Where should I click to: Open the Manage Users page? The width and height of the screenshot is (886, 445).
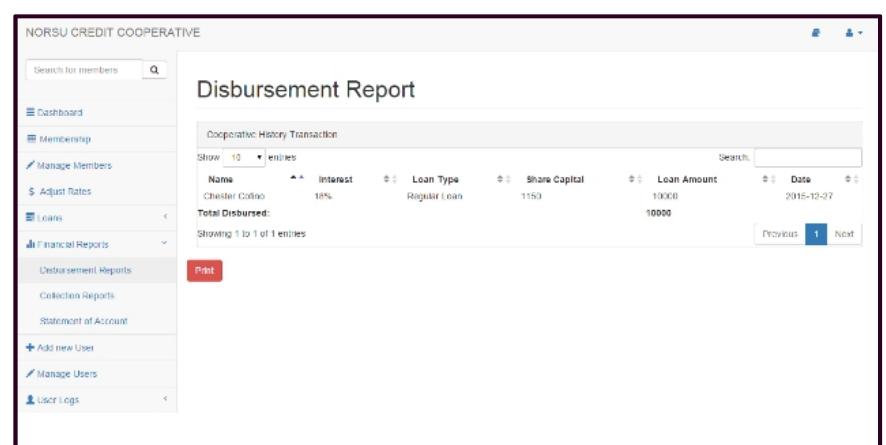tap(97, 373)
